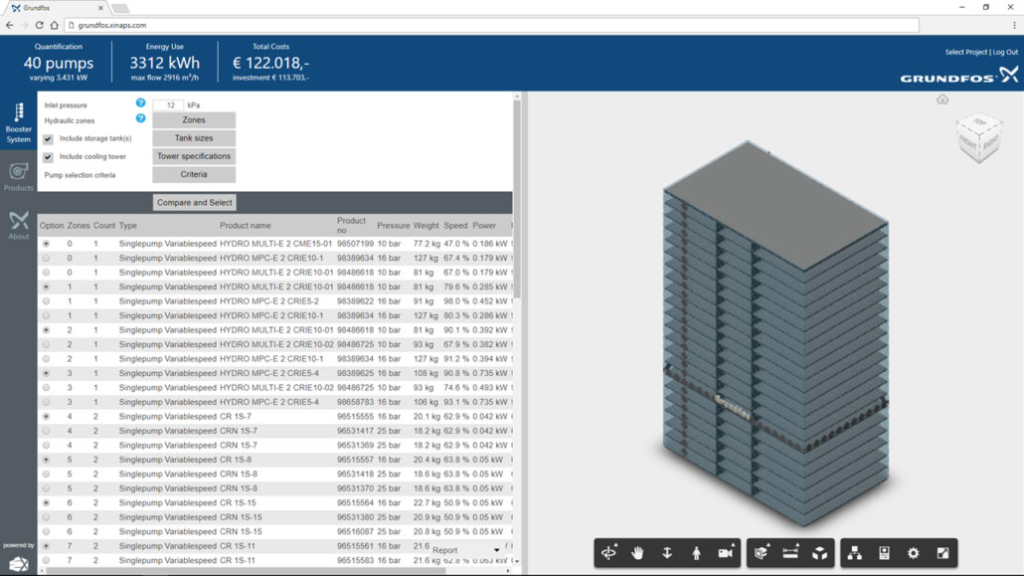
Task: Toggle viewer full screen mode
Action: pyautogui.click(x=942, y=552)
